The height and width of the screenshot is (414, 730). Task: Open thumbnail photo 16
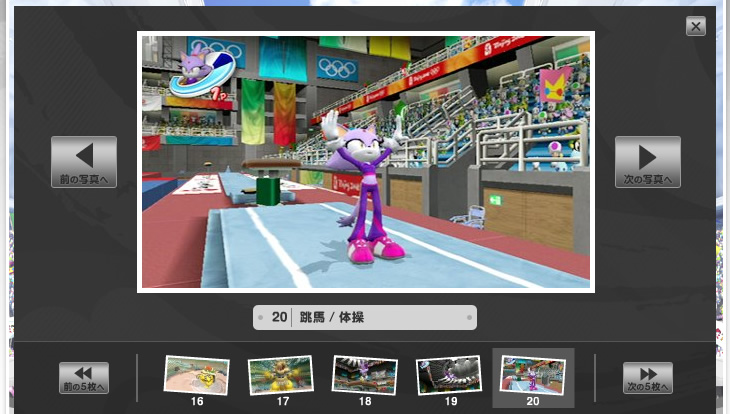[196, 375]
